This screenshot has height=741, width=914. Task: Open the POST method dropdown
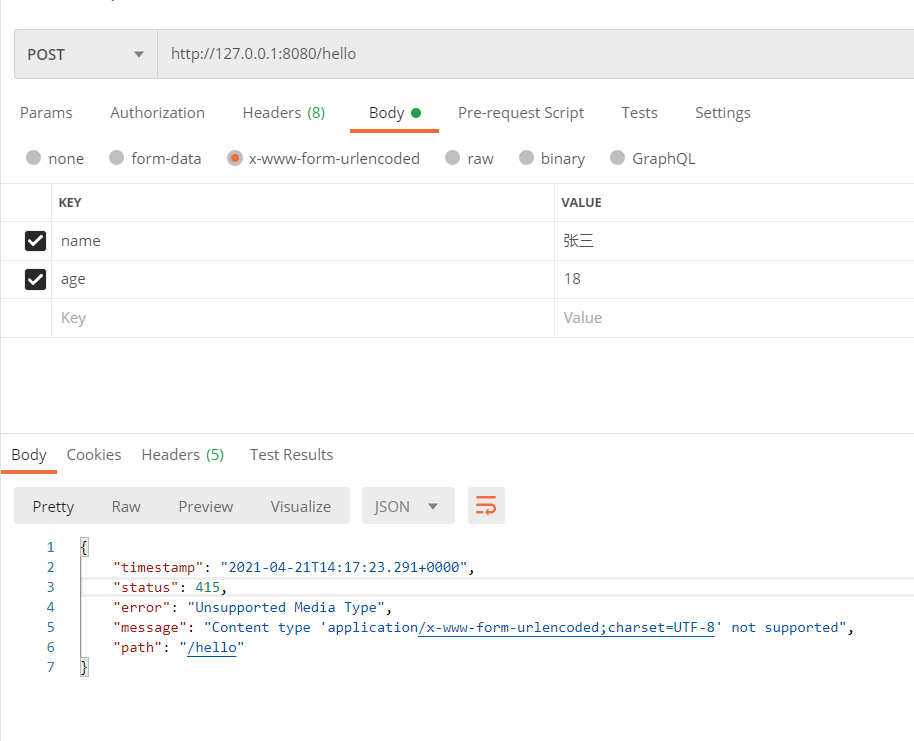click(x=86, y=54)
